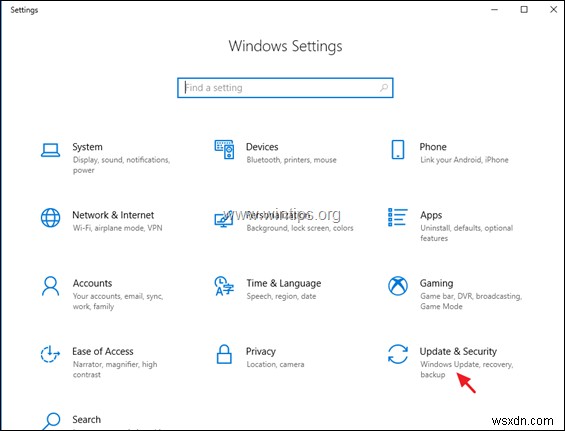Click 'Speech, region, date' description
The height and width of the screenshot is (431, 565).
pyautogui.click(x=281, y=296)
